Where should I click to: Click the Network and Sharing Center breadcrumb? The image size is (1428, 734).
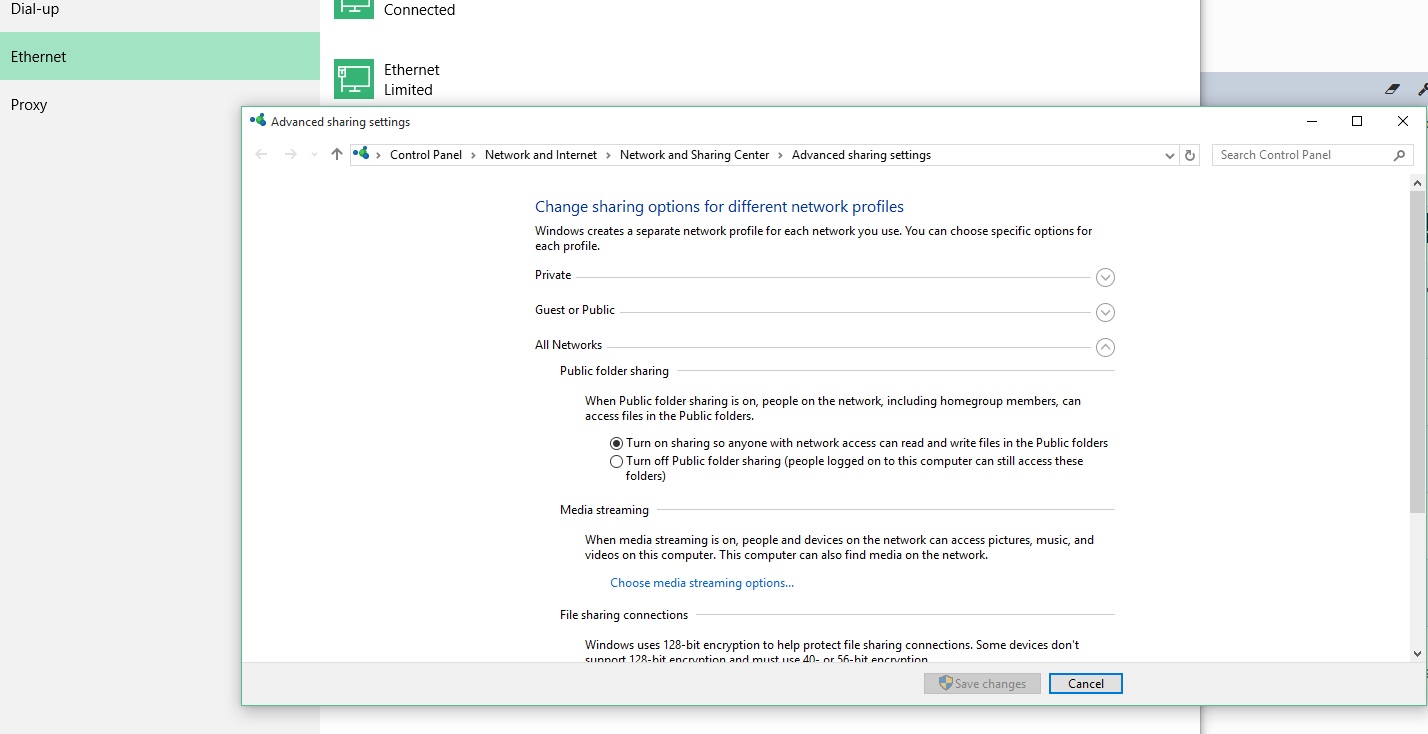click(695, 155)
